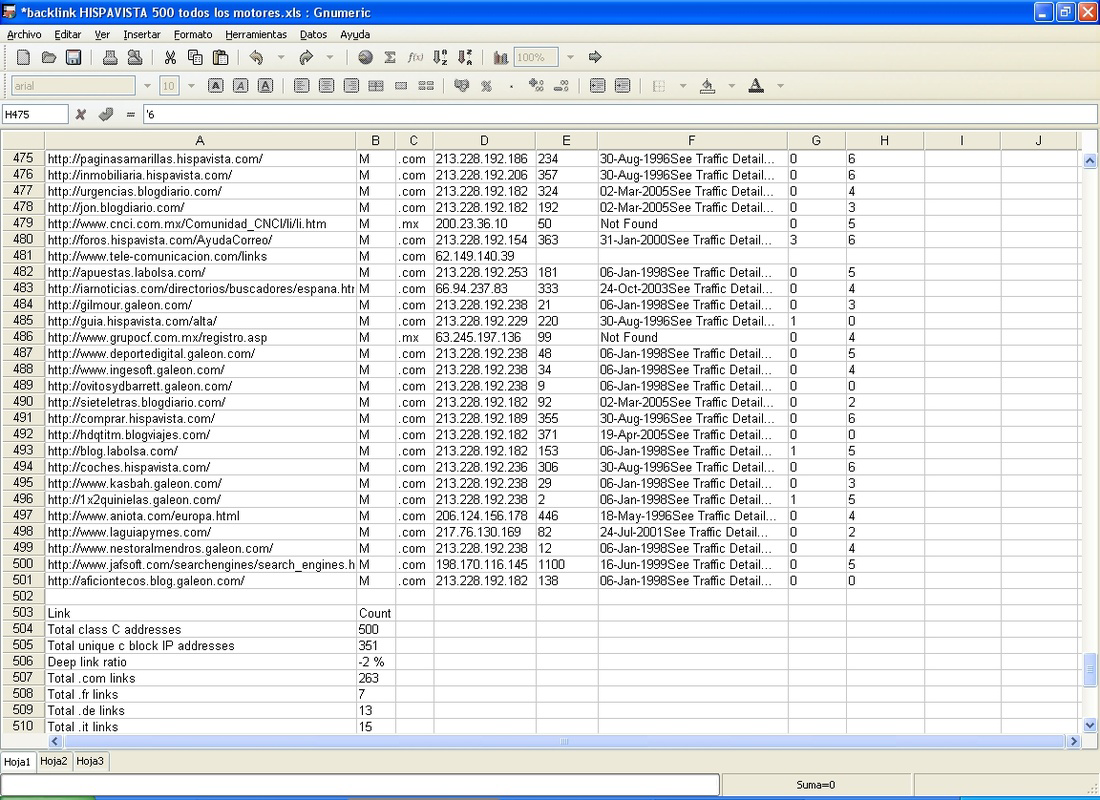1100x800 pixels.
Task: Select column D header
Action: (484, 140)
